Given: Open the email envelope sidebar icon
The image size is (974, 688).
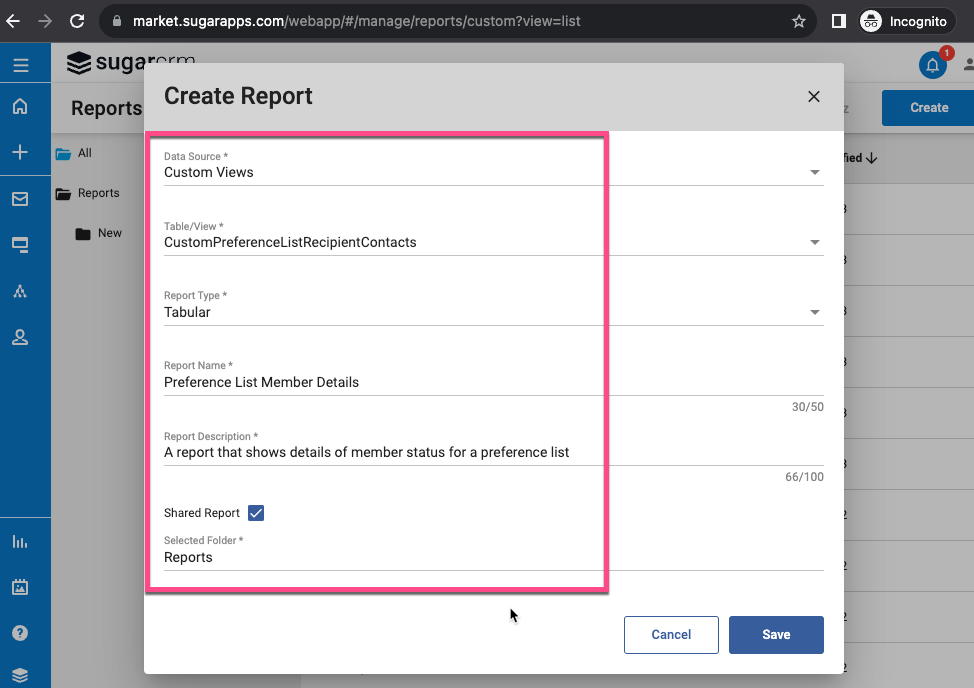Looking at the screenshot, I should 20,199.
